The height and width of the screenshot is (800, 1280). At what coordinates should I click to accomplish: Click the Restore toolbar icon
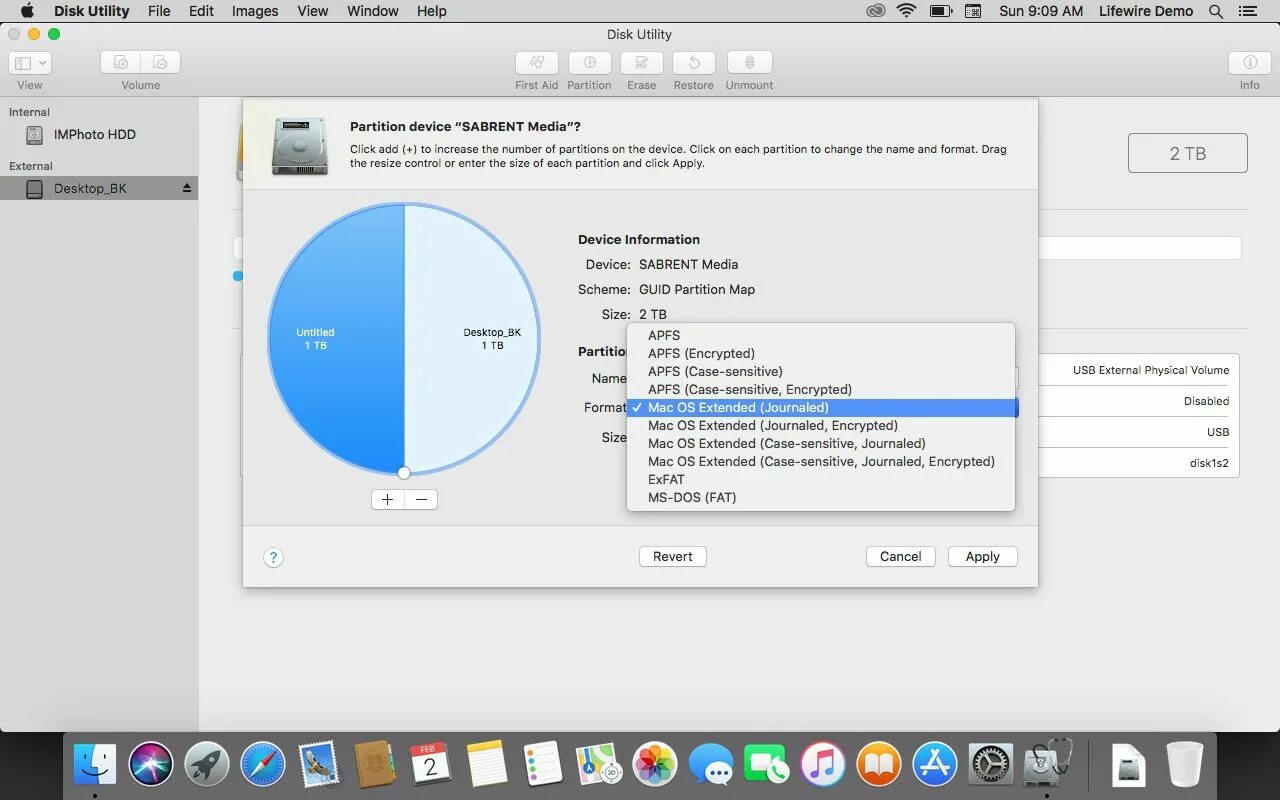(694, 62)
